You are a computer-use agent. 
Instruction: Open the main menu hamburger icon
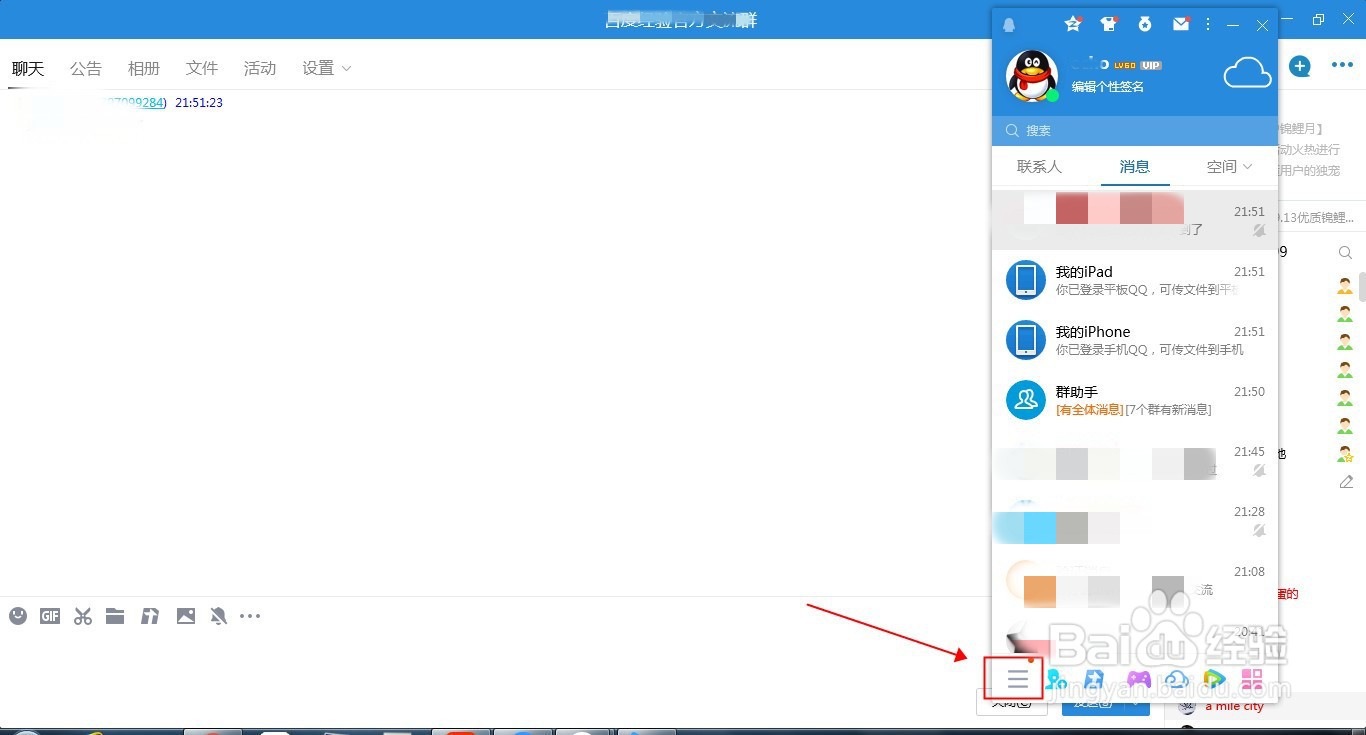1018,679
